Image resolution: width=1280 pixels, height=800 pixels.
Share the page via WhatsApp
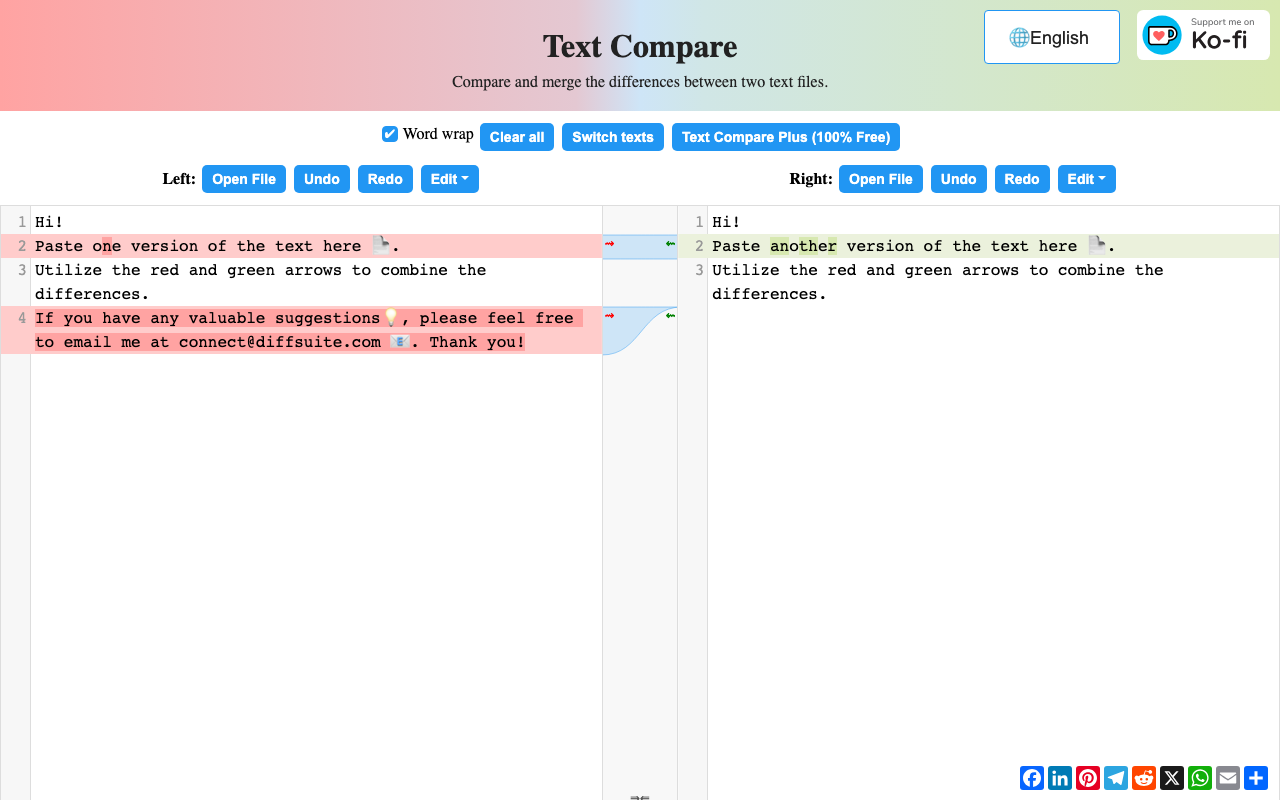point(1200,778)
